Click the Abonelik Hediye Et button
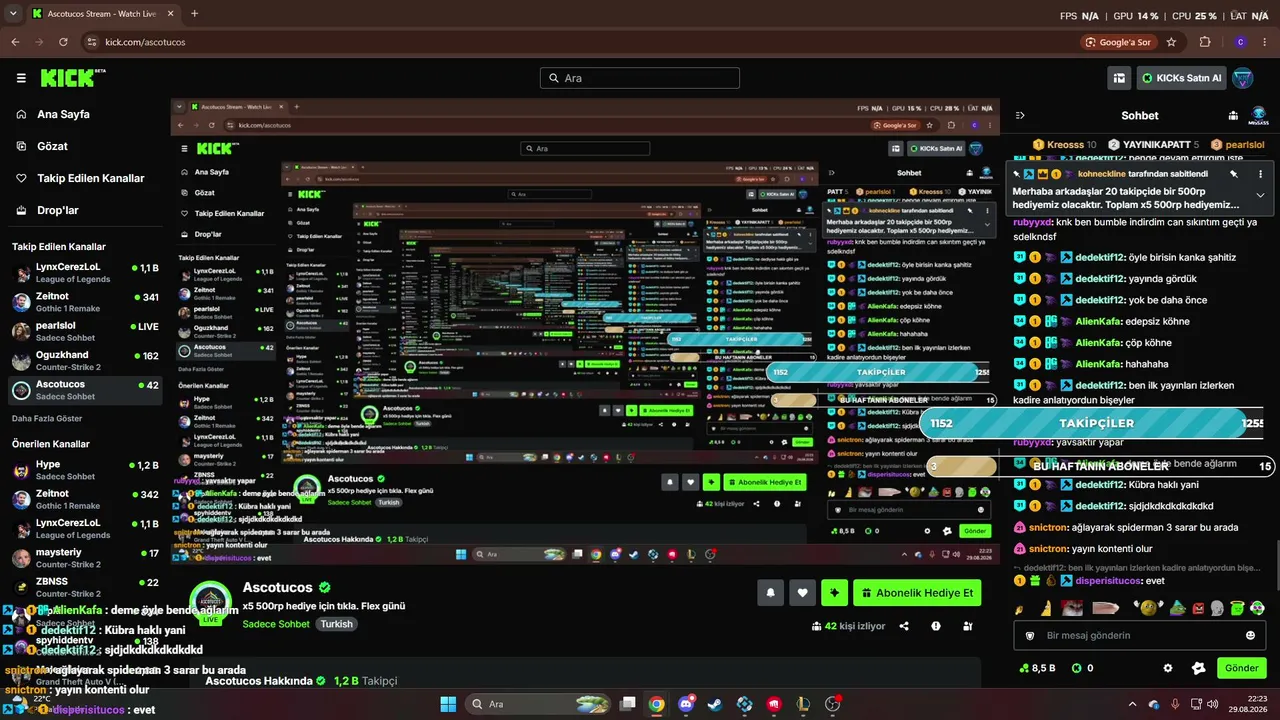The height and width of the screenshot is (720, 1280). (x=917, y=593)
